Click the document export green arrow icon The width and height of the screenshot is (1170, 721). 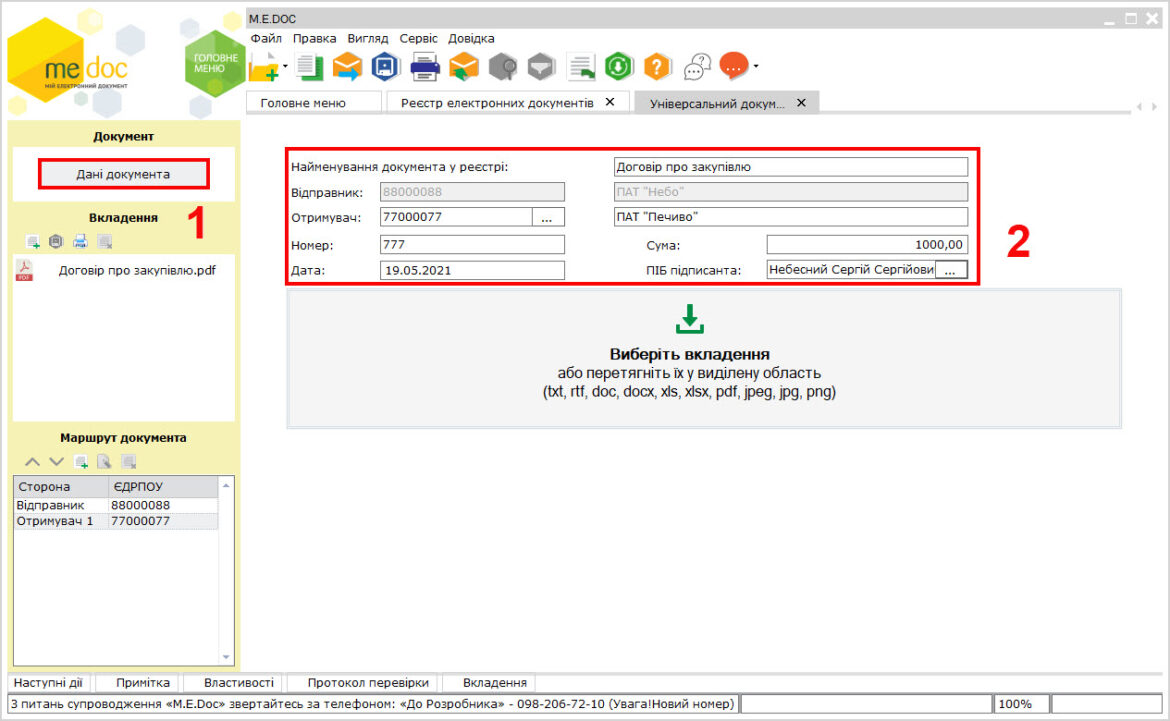[x=581, y=67]
